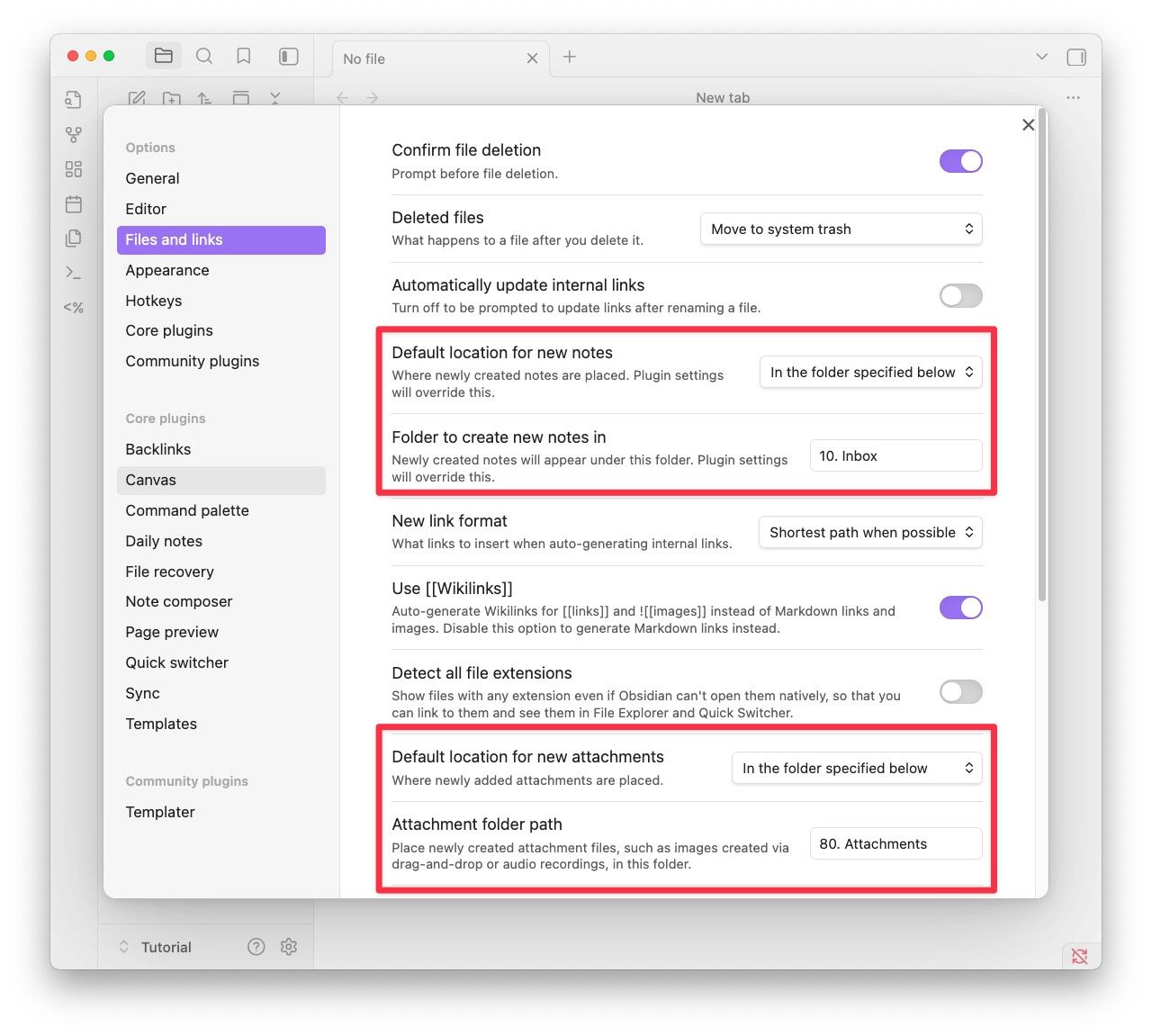Select Hotkeys settings section
Image resolution: width=1152 pixels, height=1036 pixels.
[x=221, y=301]
